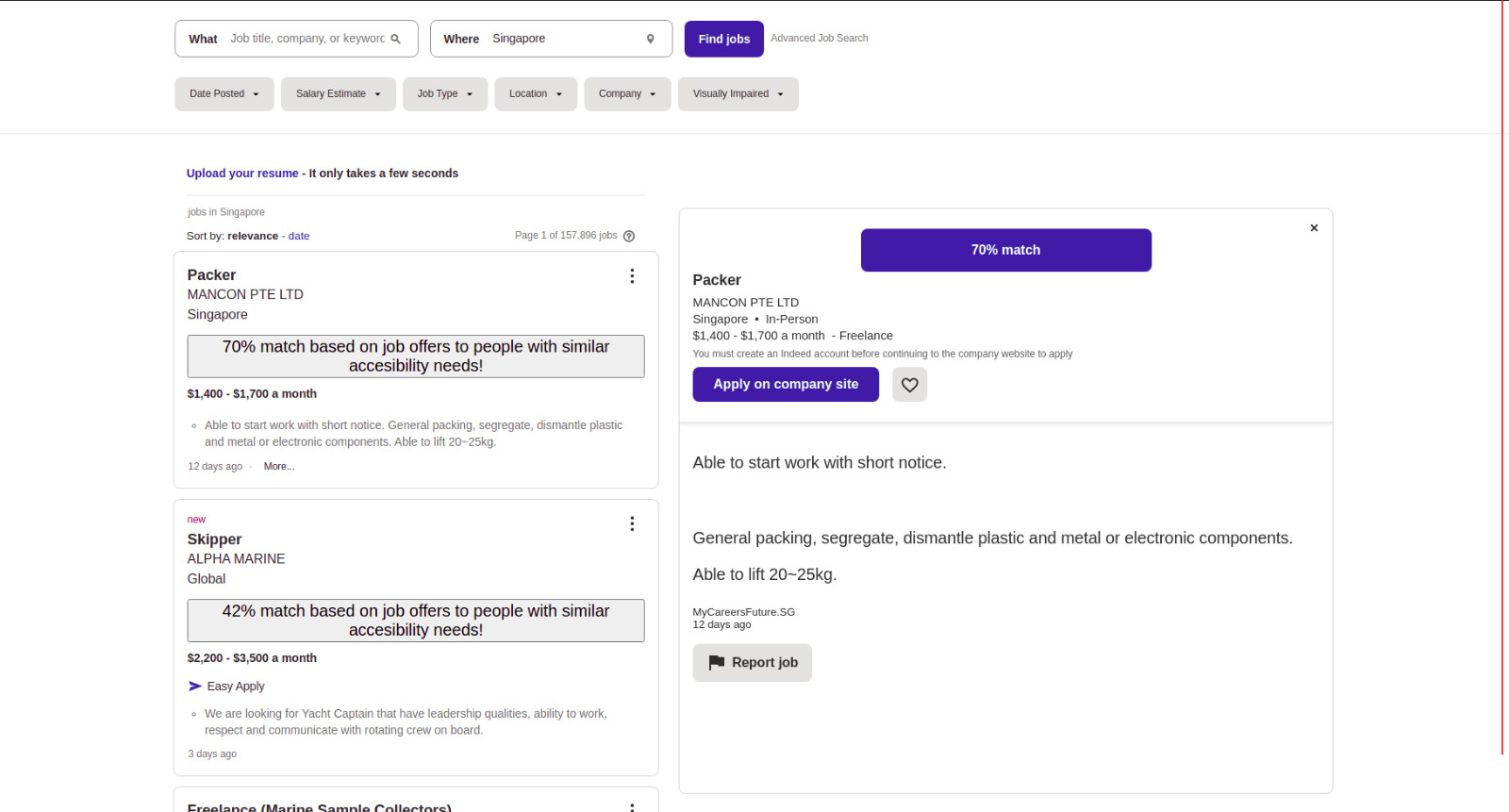Open the Location filter dropdown
1509x812 pixels.
click(x=536, y=94)
